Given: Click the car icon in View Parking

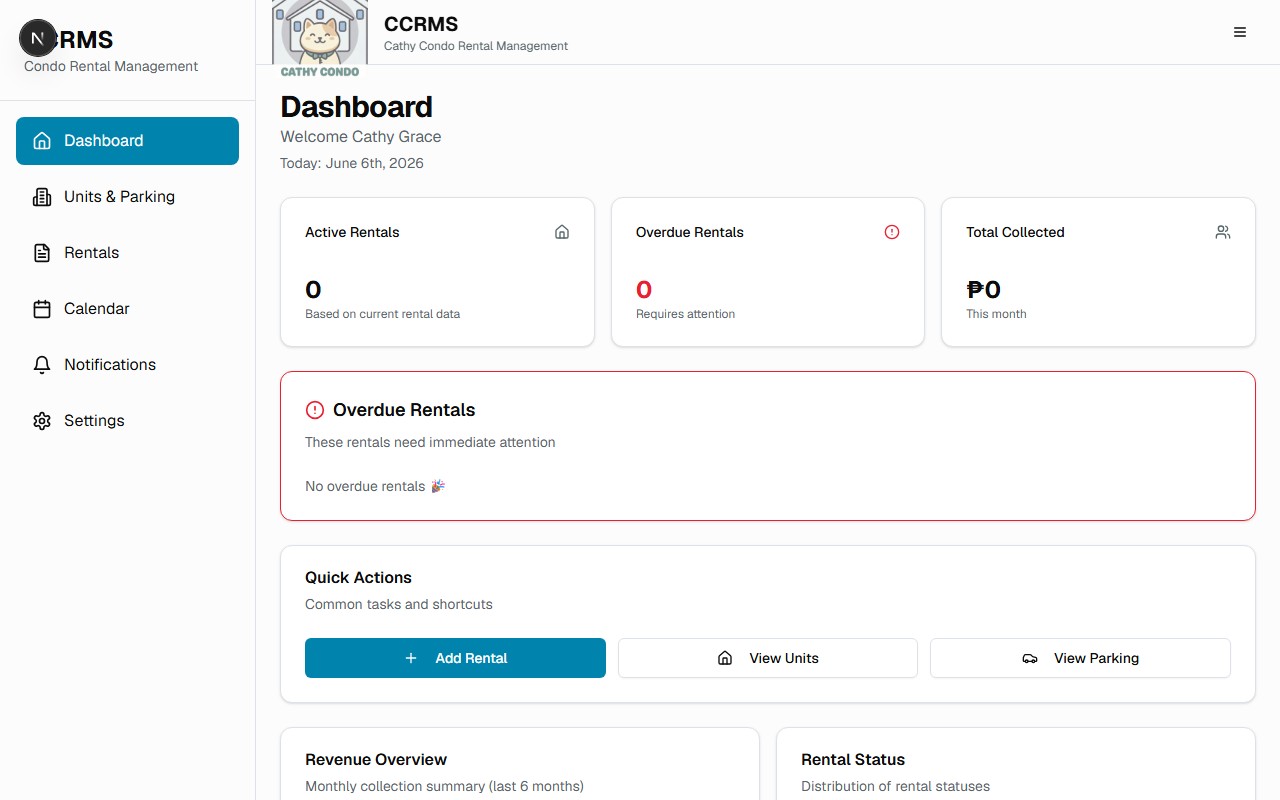Looking at the screenshot, I should 1030,658.
